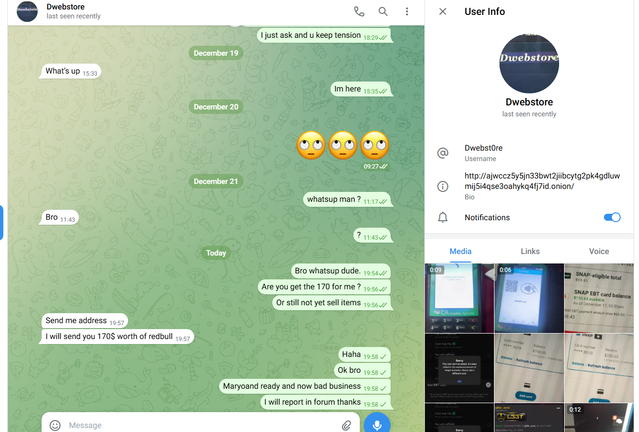Screen dimensions: 639x432
Task: Click the Message input field
Action: click(x=200, y=425)
